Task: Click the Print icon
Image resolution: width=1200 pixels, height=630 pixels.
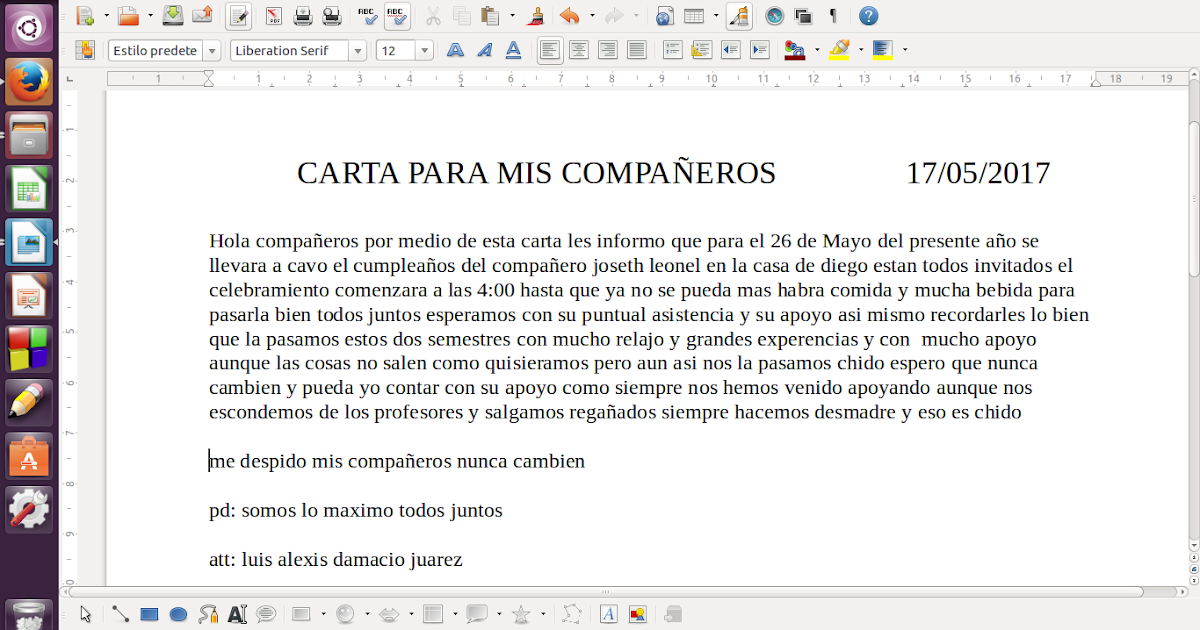Action: (x=303, y=15)
